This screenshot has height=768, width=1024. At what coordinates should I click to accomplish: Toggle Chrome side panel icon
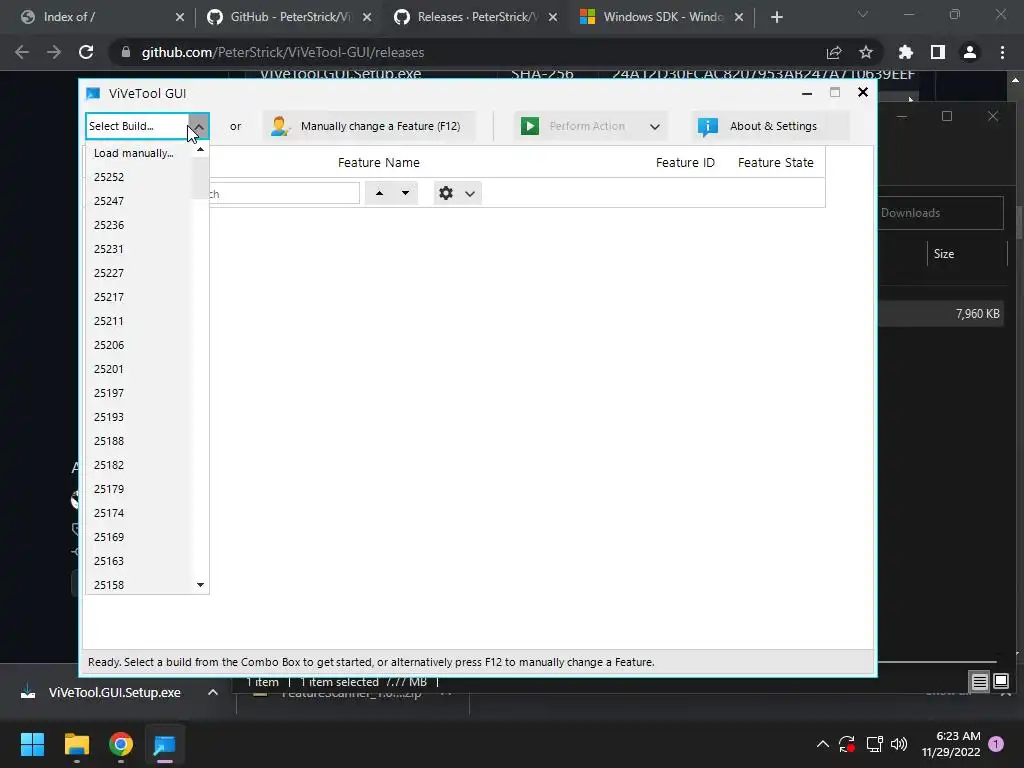pyautogui.click(x=938, y=52)
